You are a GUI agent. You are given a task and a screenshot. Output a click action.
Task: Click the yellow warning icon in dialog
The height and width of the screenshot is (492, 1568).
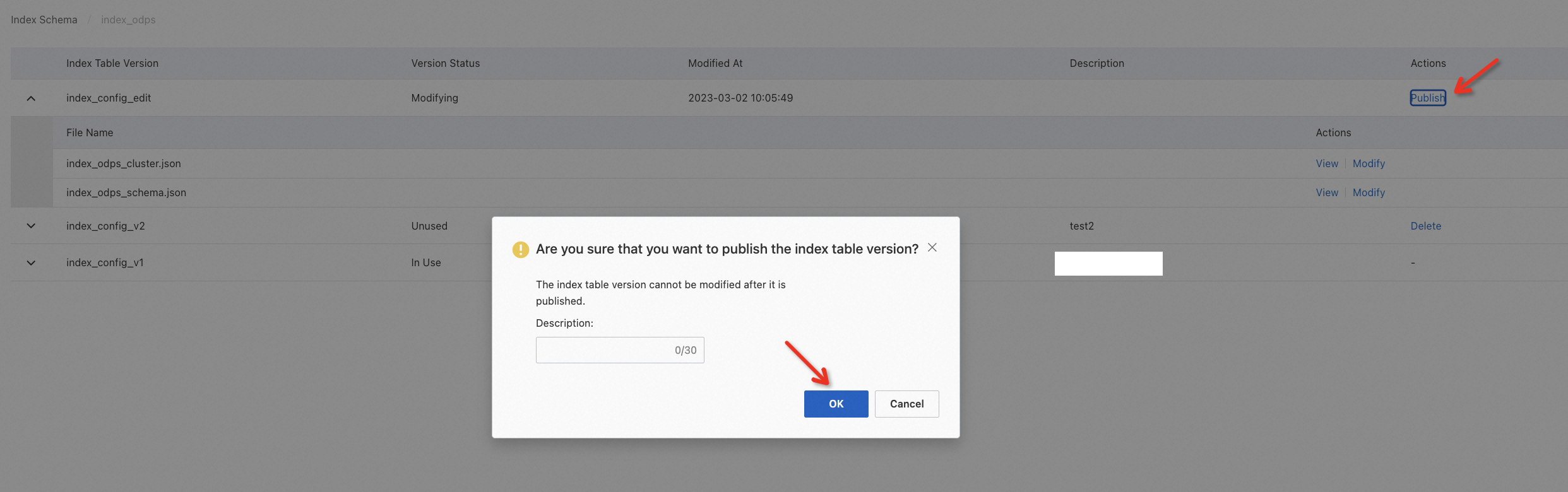pyautogui.click(x=520, y=250)
